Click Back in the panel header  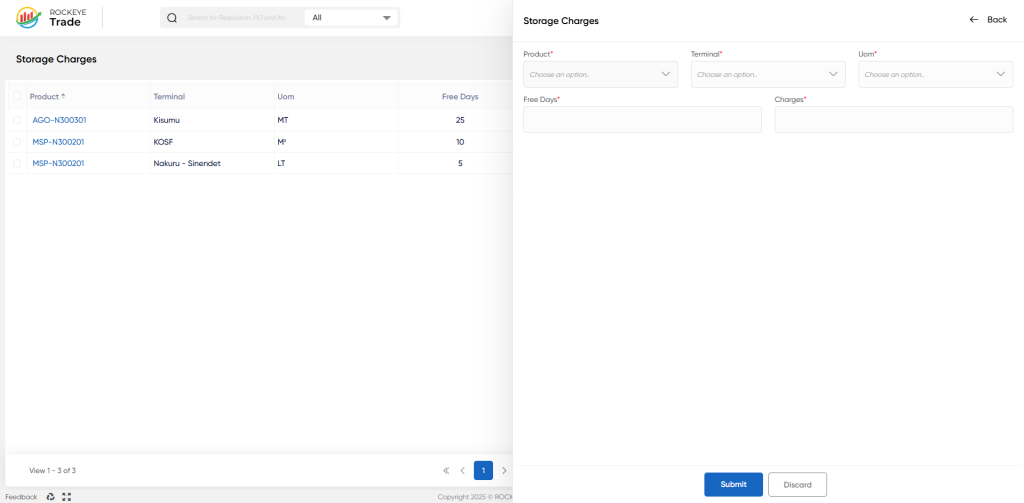988,20
